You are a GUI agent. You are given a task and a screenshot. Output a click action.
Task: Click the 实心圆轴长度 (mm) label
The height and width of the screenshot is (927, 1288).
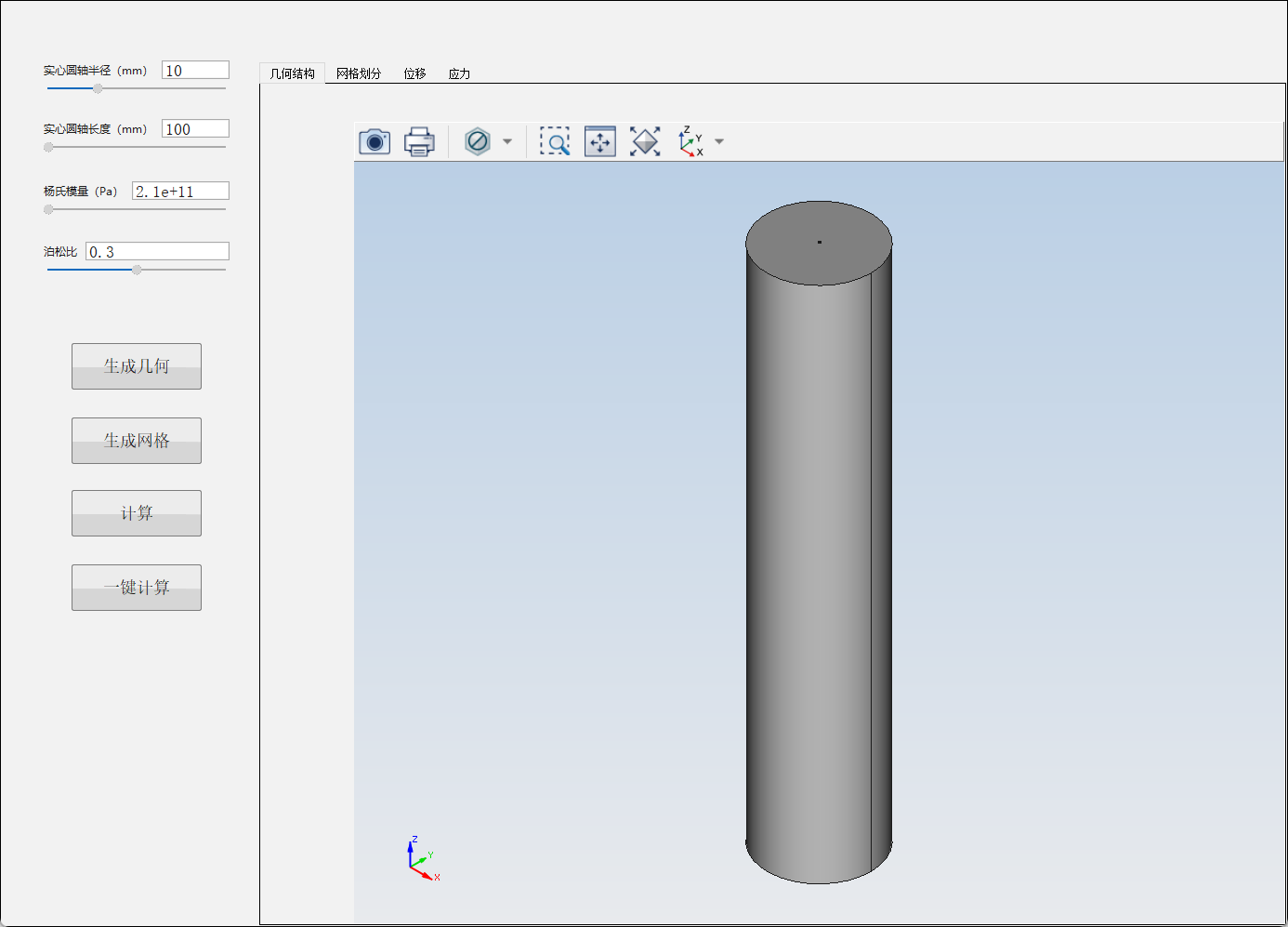click(x=95, y=129)
